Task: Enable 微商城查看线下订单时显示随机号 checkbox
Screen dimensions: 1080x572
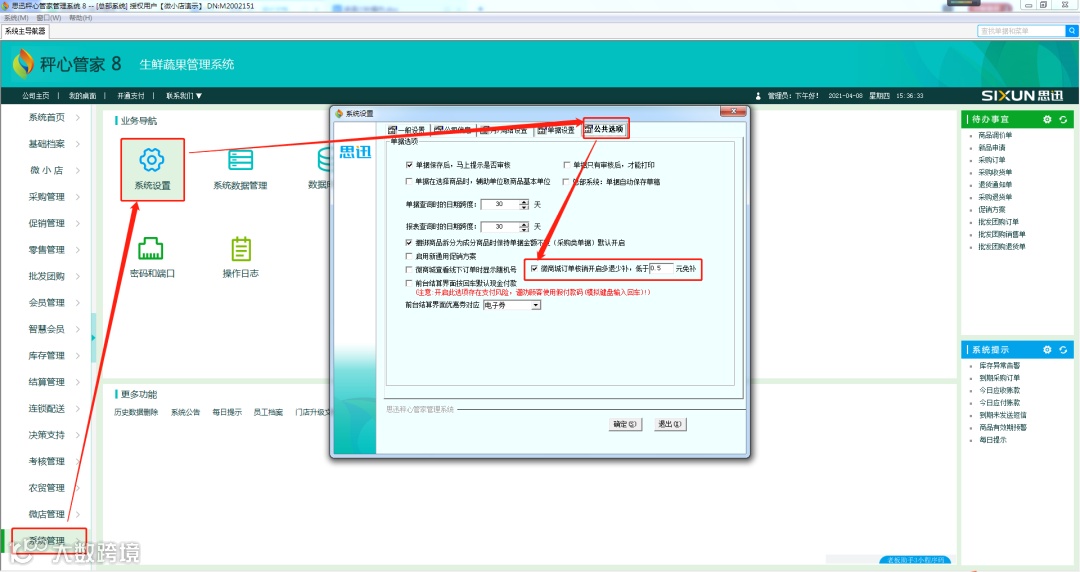Action: (x=409, y=269)
